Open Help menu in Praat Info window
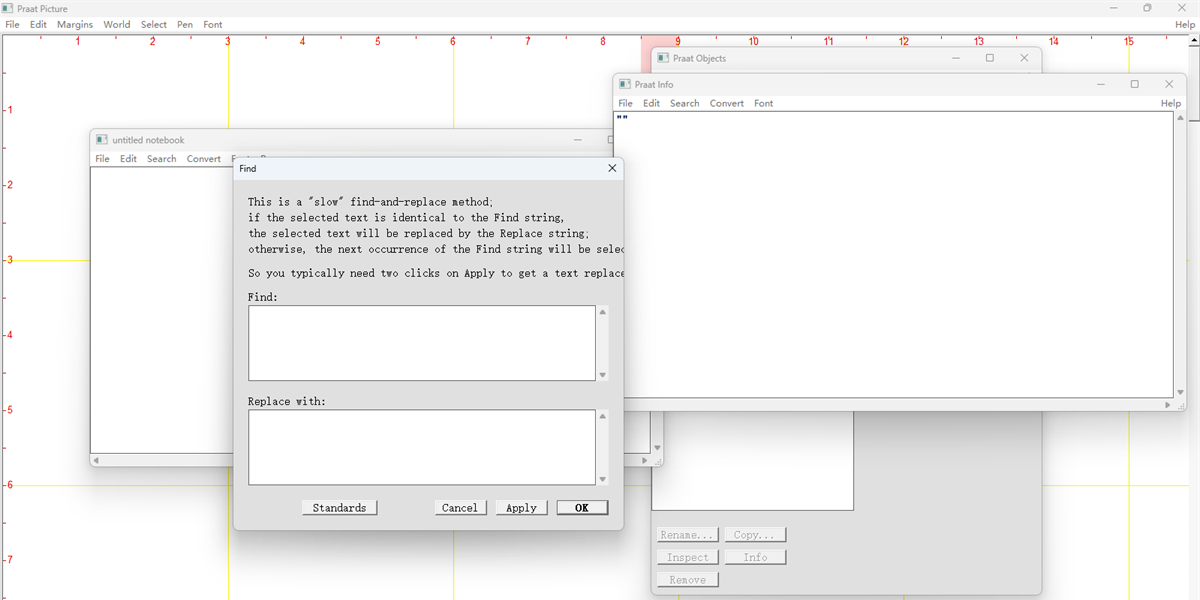Viewport: 1200px width, 600px height. 1170,104
